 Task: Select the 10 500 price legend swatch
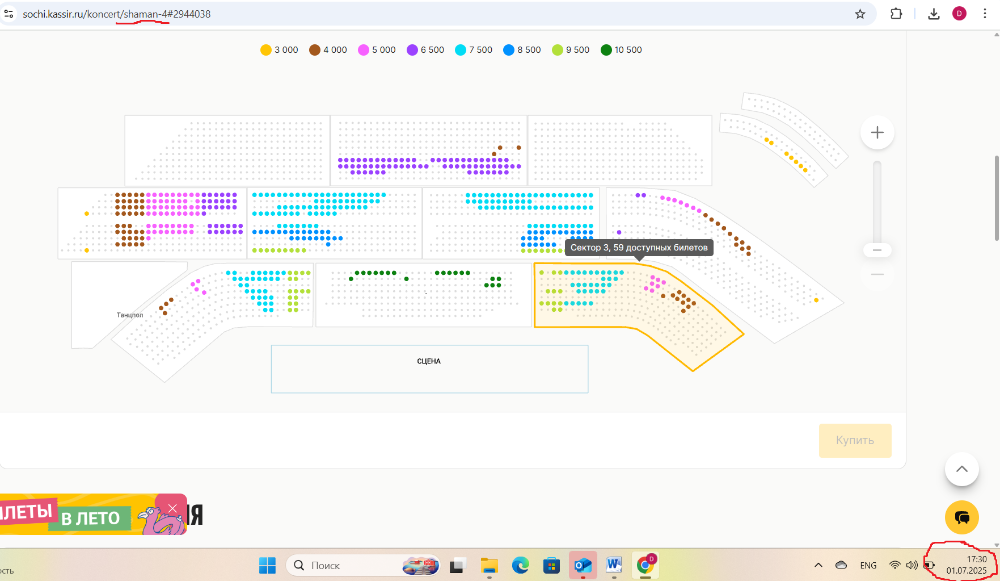606,50
